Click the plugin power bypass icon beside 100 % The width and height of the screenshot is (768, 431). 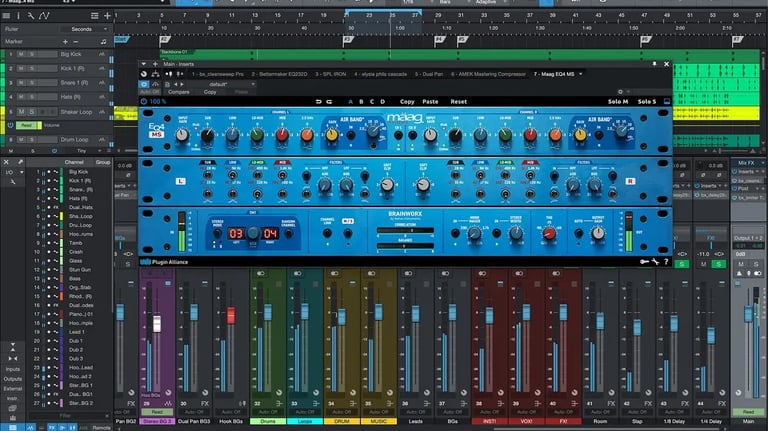(144, 101)
